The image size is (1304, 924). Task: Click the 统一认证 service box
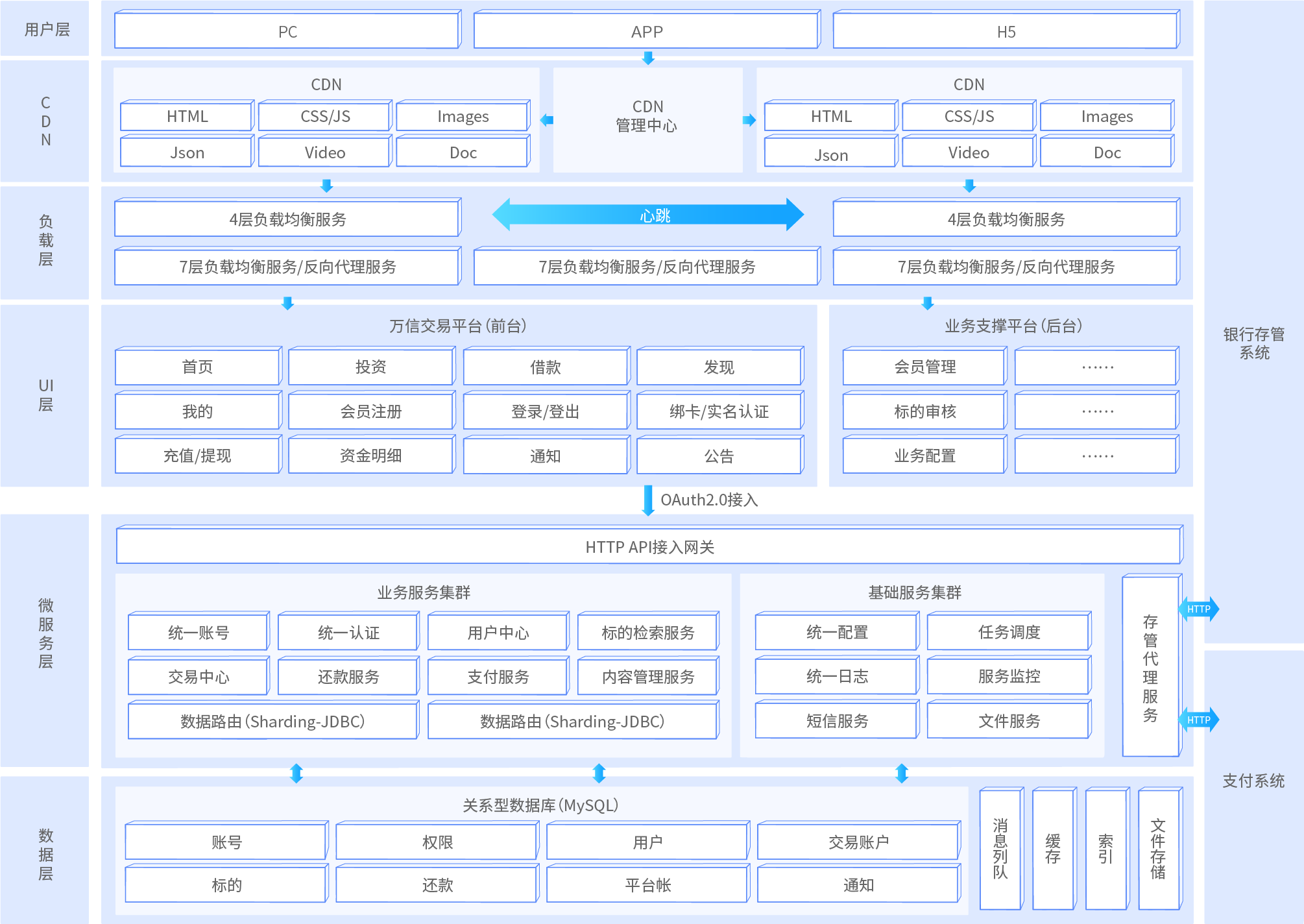[x=348, y=633]
